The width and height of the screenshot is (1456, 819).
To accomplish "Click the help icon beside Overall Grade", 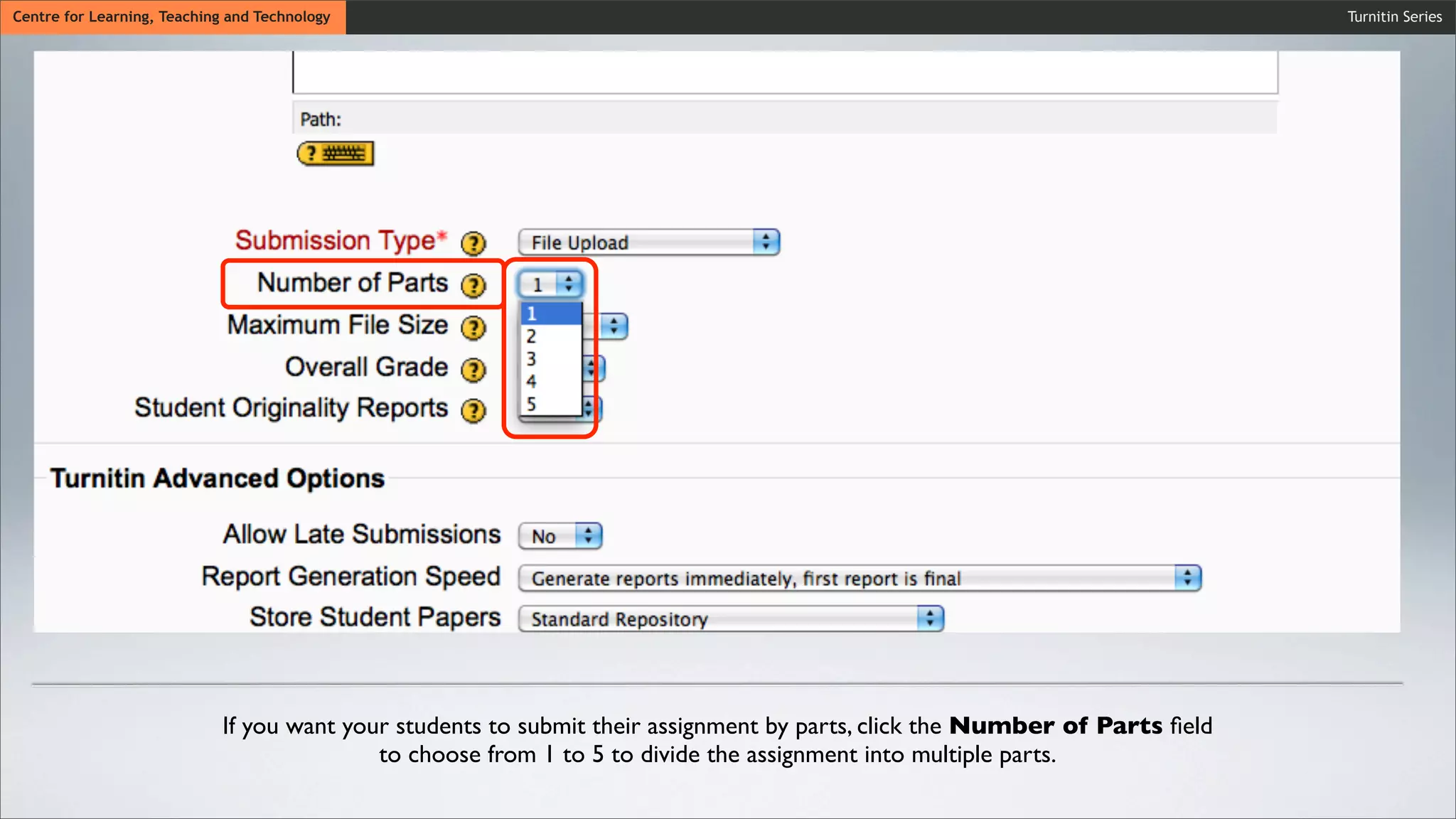I will coord(473,370).
